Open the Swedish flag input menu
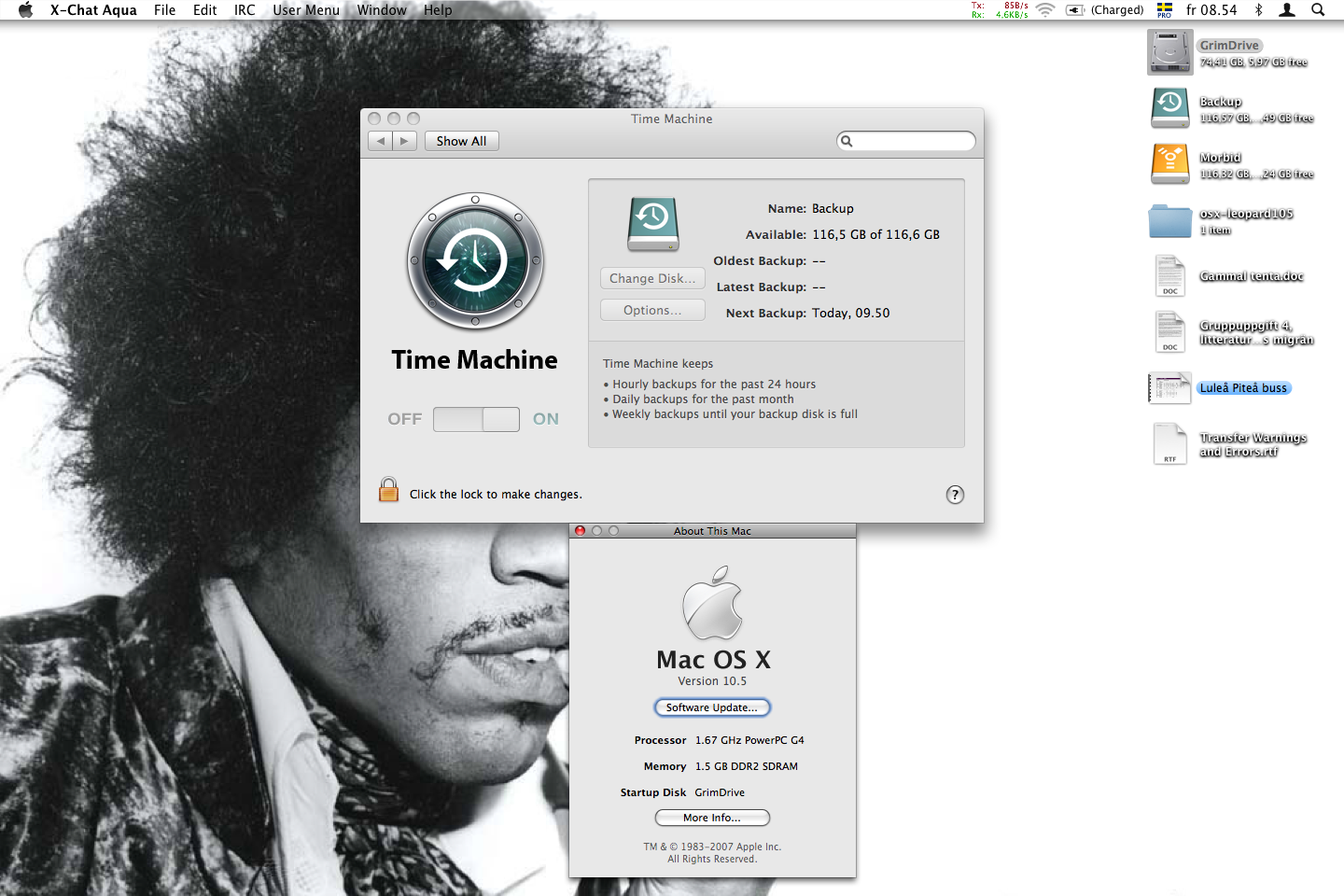The image size is (1344, 896). tap(1165, 10)
